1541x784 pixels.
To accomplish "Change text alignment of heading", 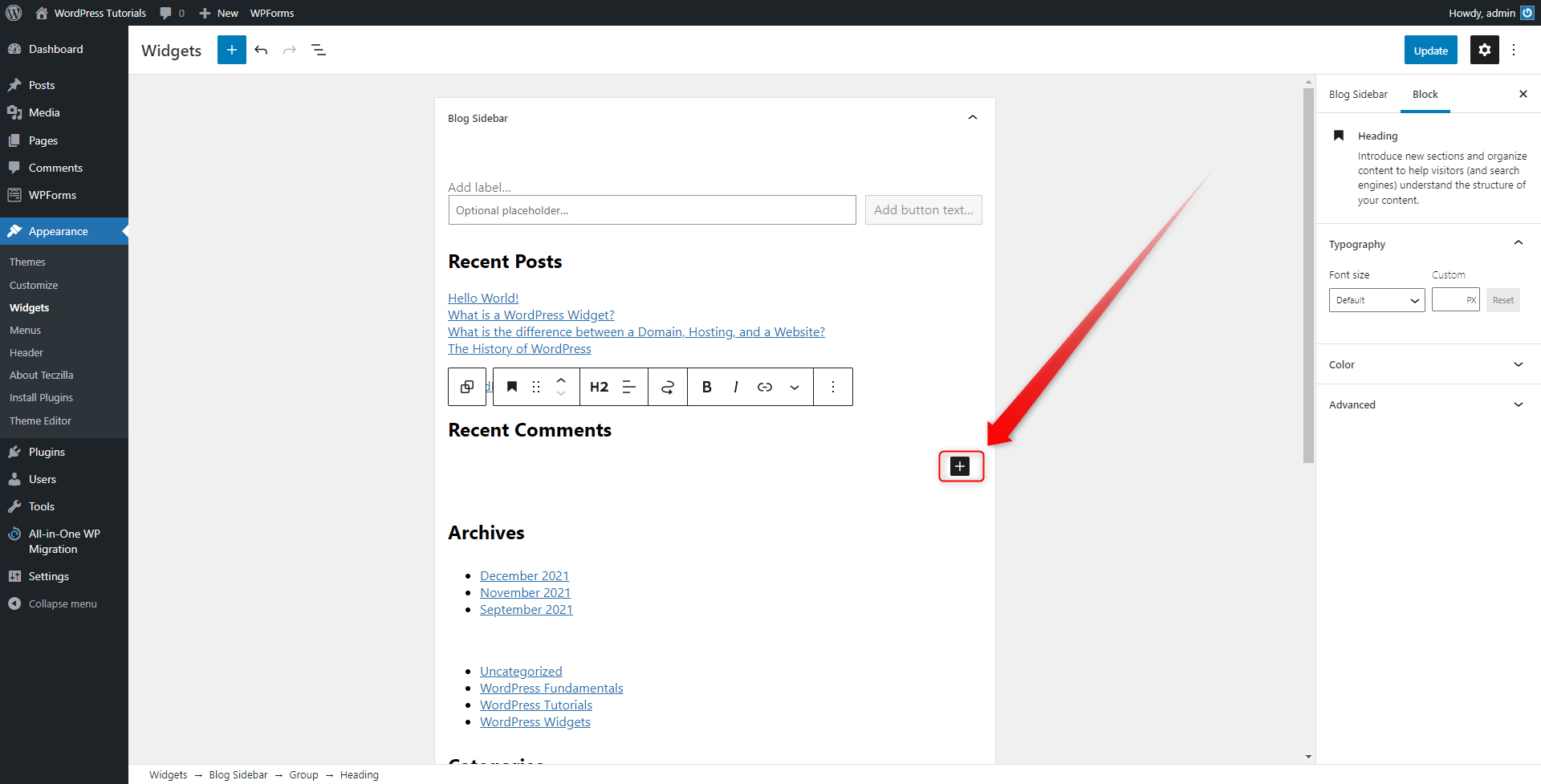I will [629, 387].
